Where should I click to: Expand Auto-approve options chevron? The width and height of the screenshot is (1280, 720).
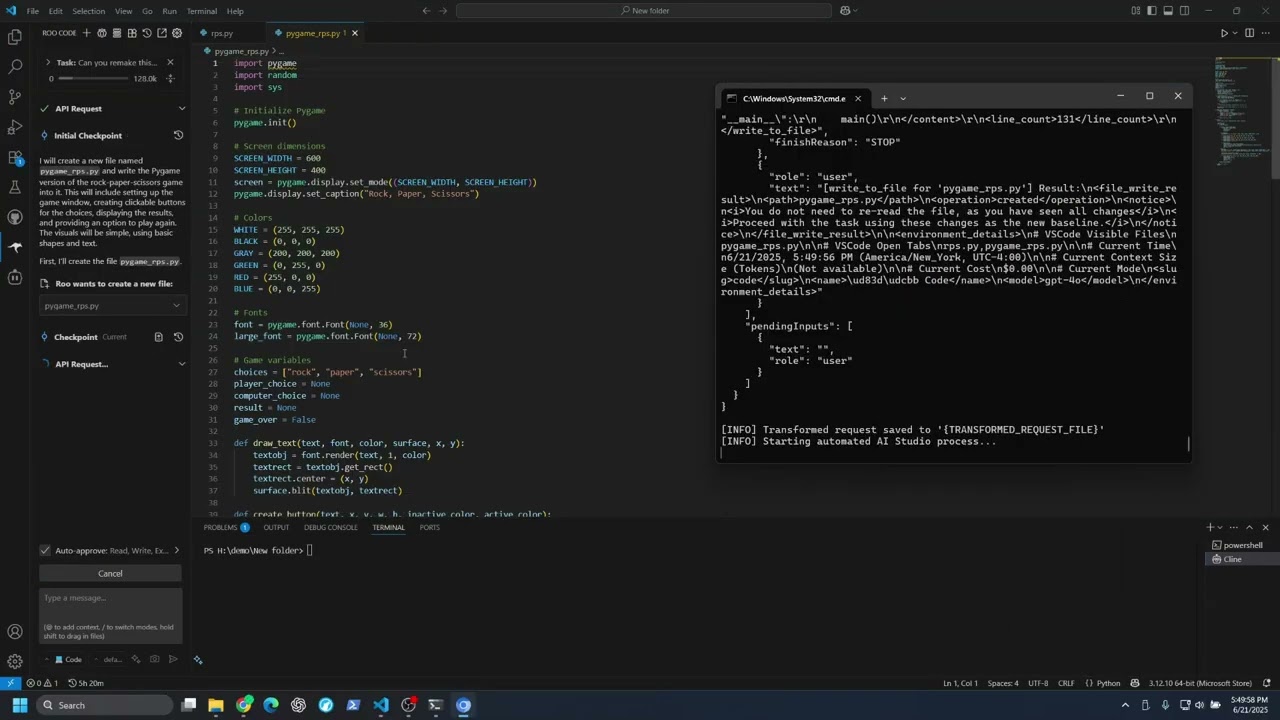(x=177, y=550)
